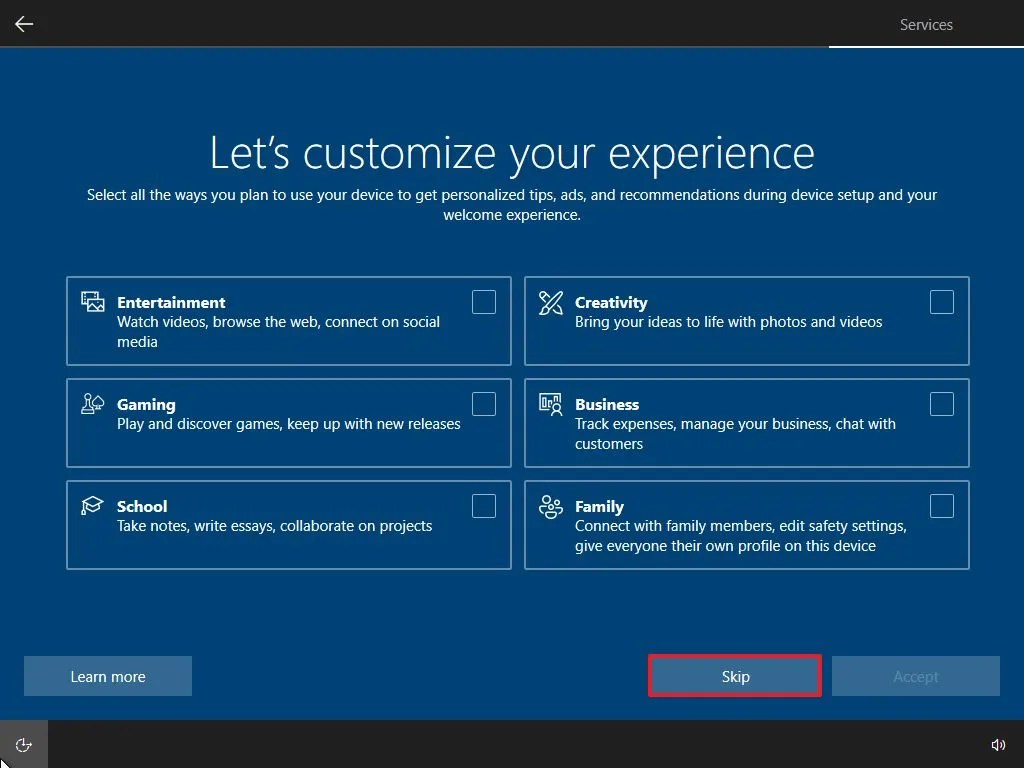Viewport: 1024px width, 768px height.
Task: Enable the Entertainment checkbox
Action: point(484,301)
